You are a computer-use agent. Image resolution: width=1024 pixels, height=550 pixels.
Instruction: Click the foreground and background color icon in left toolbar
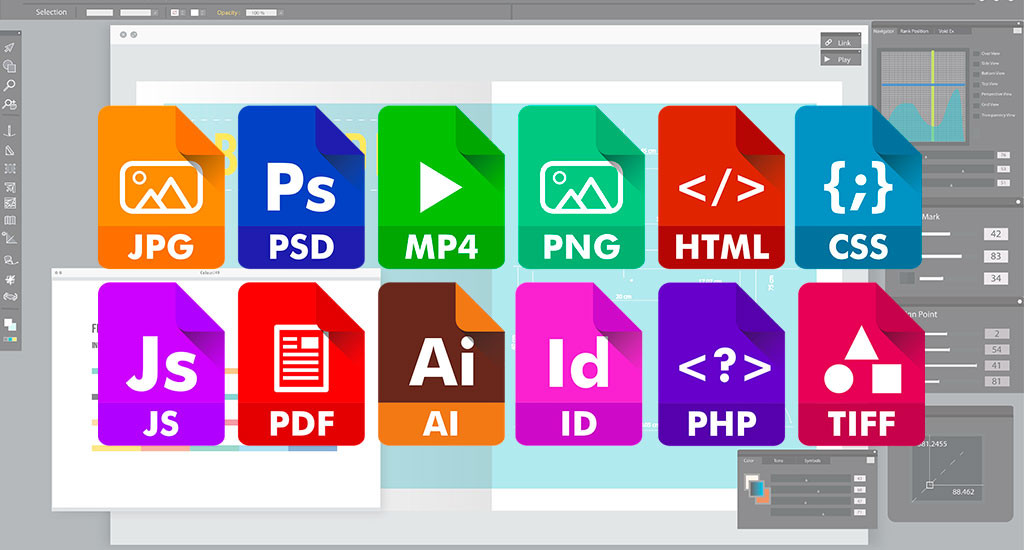10,325
